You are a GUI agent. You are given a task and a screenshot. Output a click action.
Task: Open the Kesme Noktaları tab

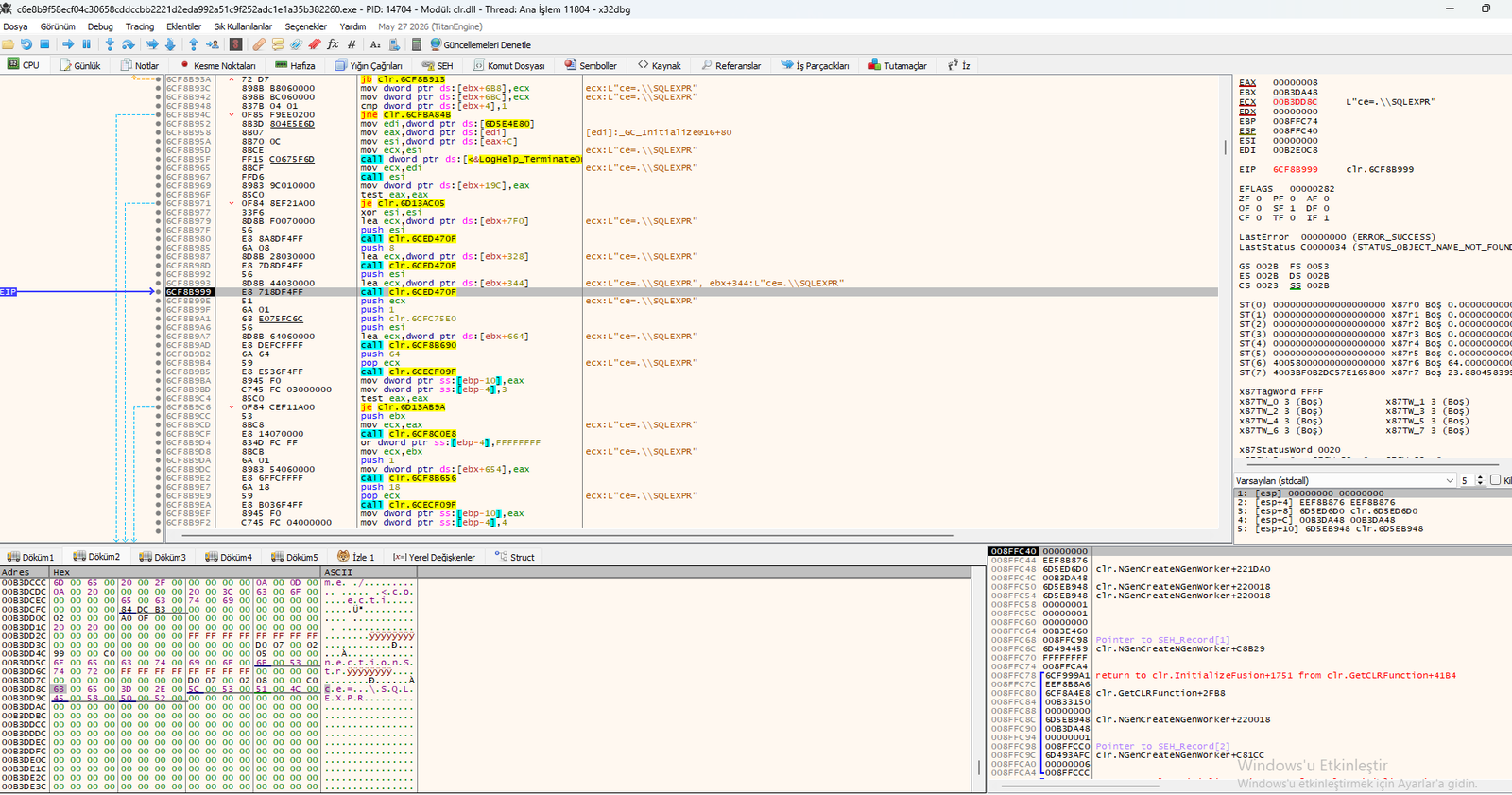[217, 65]
